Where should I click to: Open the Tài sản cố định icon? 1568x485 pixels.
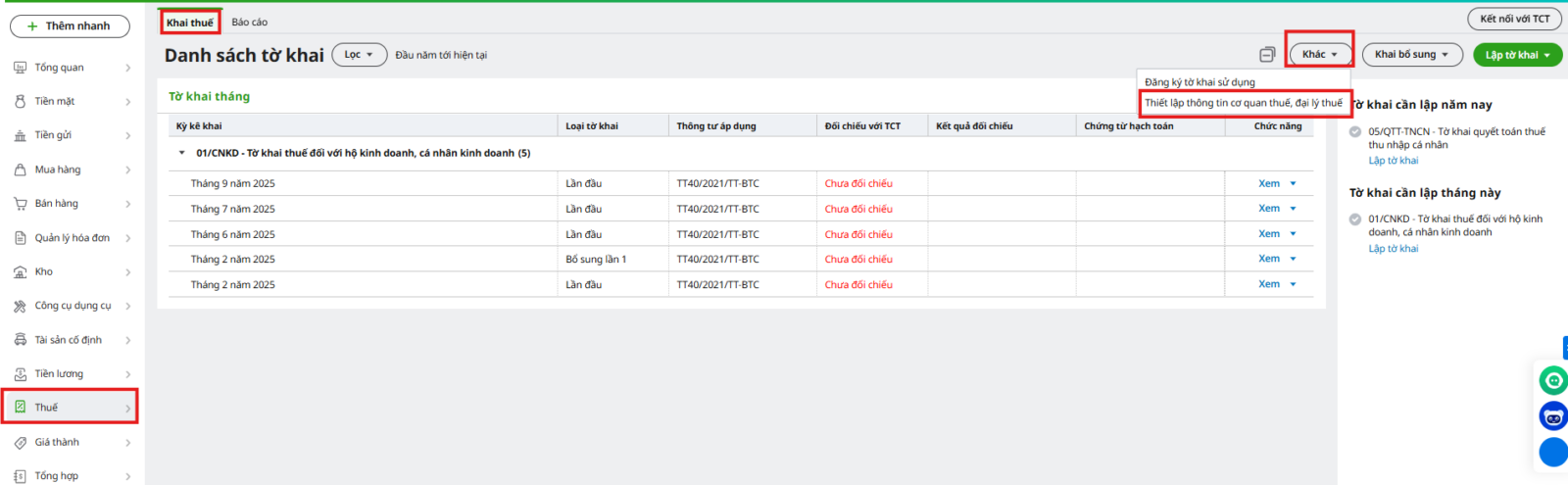pyautogui.click(x=21, y=340)
